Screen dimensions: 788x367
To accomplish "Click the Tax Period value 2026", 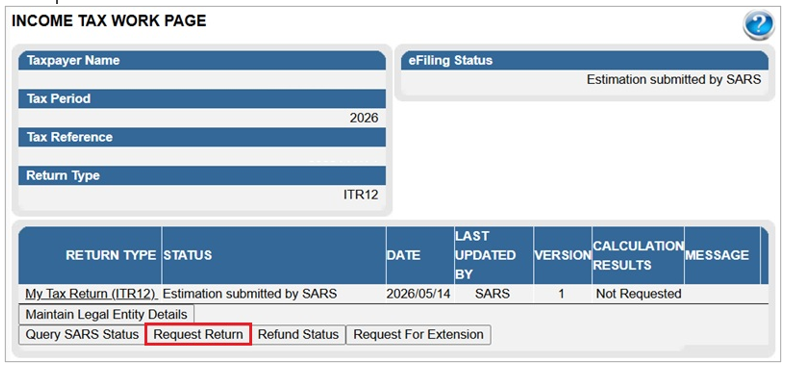I will 364,118.
